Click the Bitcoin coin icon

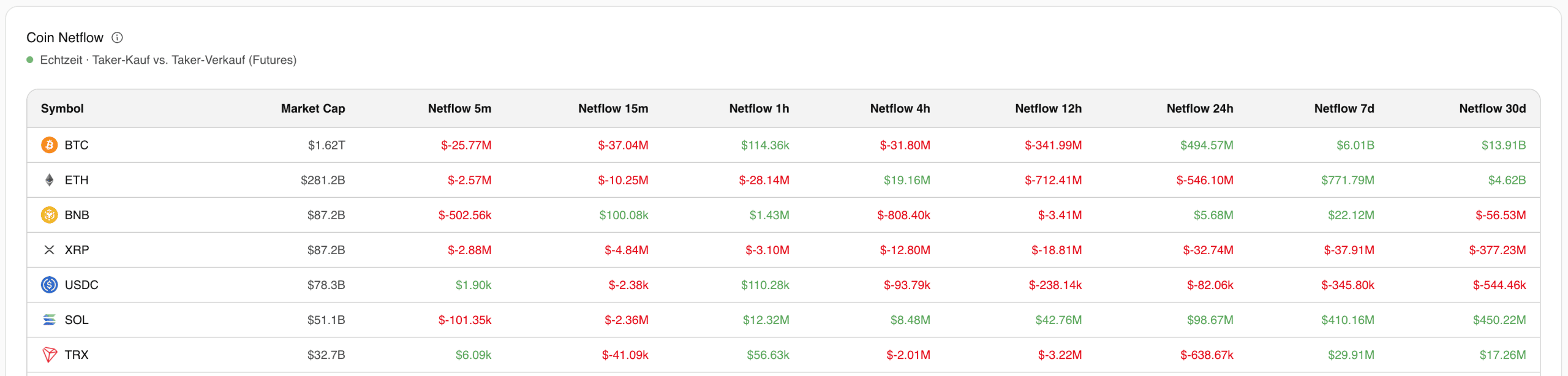pyautogui.click(x=49, y=145)
